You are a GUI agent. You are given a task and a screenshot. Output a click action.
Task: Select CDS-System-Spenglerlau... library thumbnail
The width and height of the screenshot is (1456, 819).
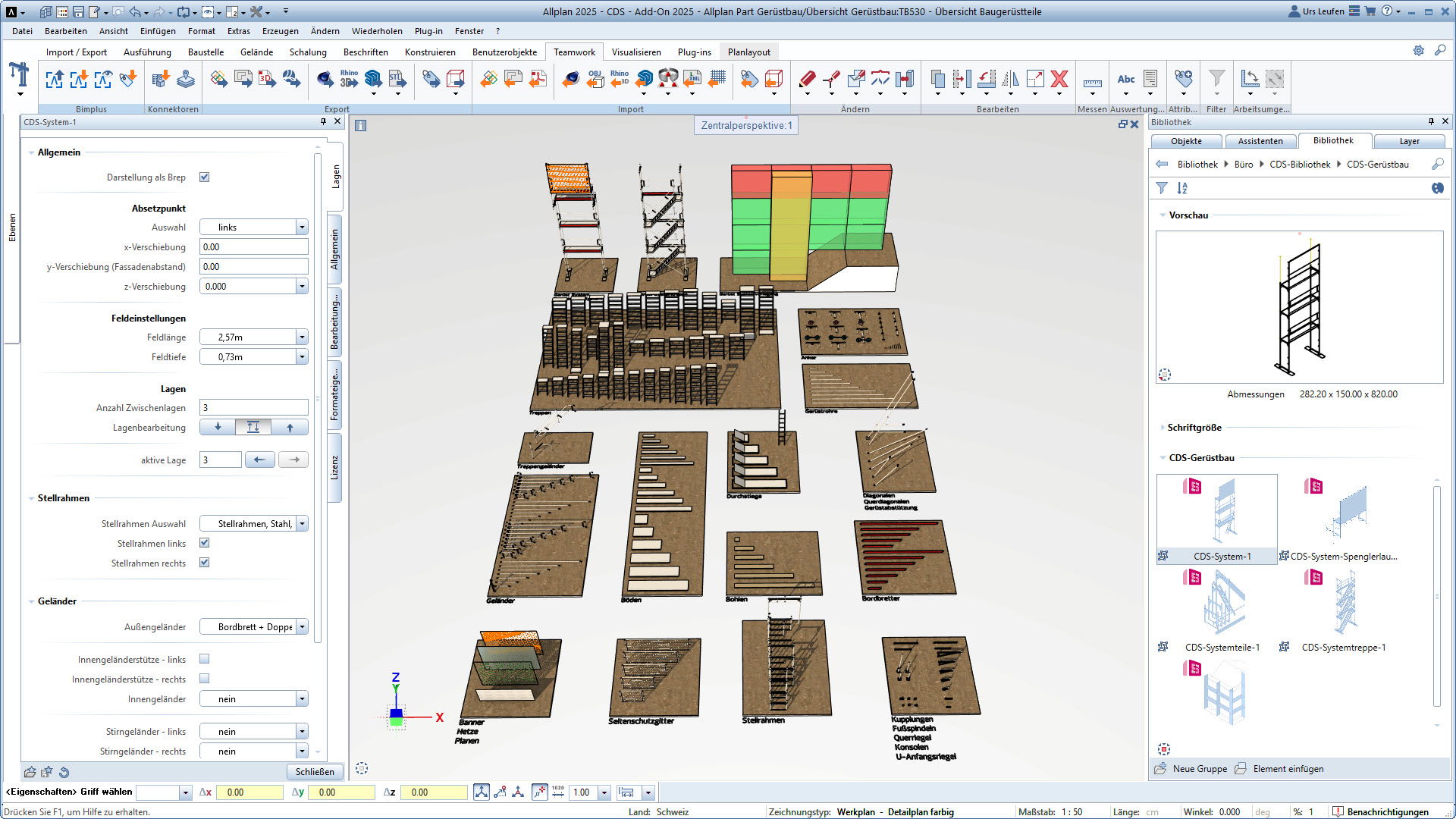click(x=1339, y=519)
